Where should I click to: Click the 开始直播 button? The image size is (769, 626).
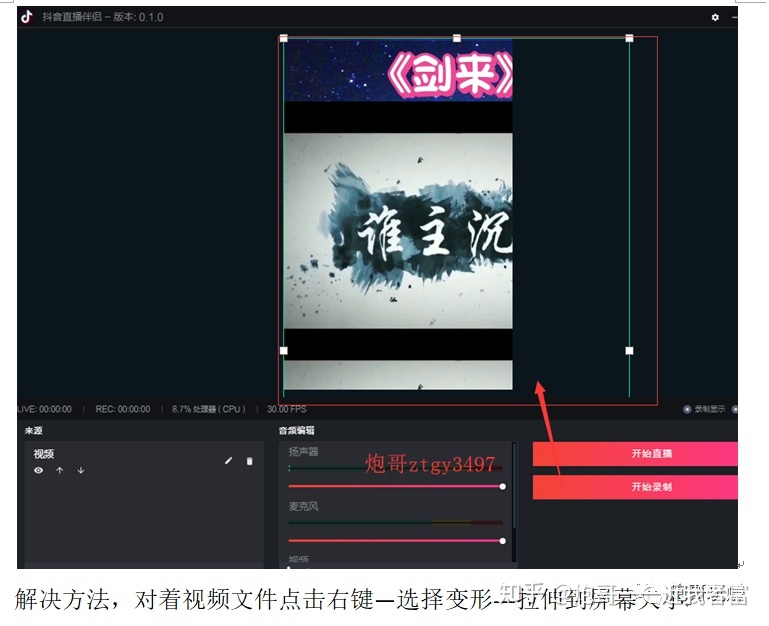635,454
